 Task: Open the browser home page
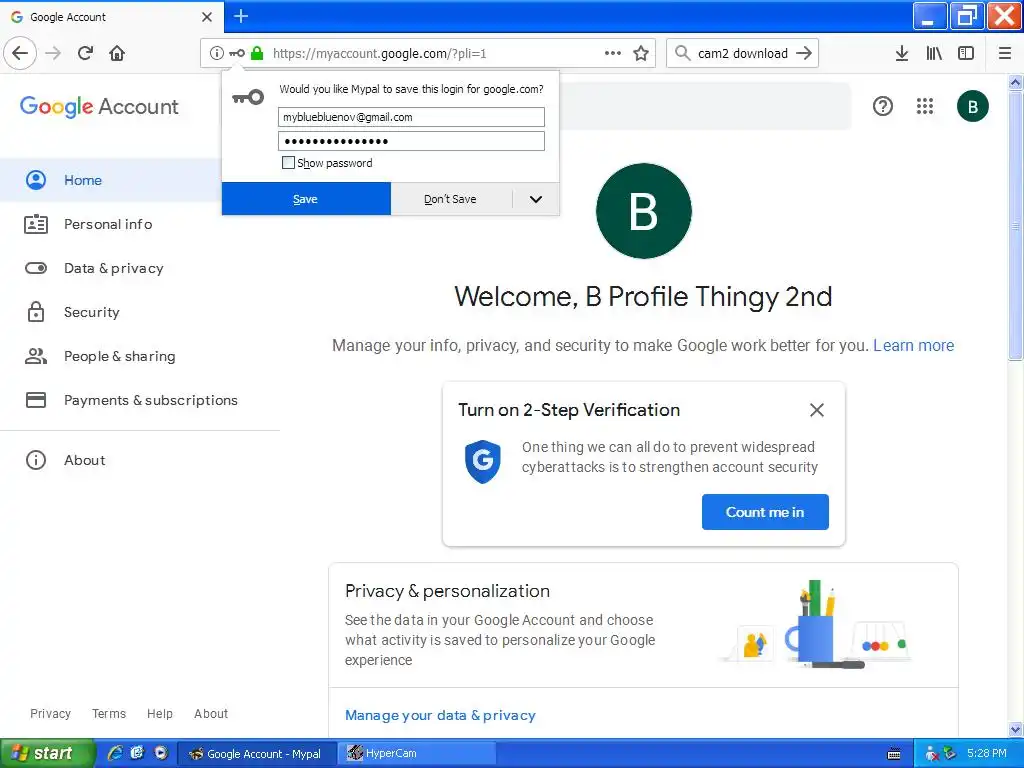tap(117, 53)
